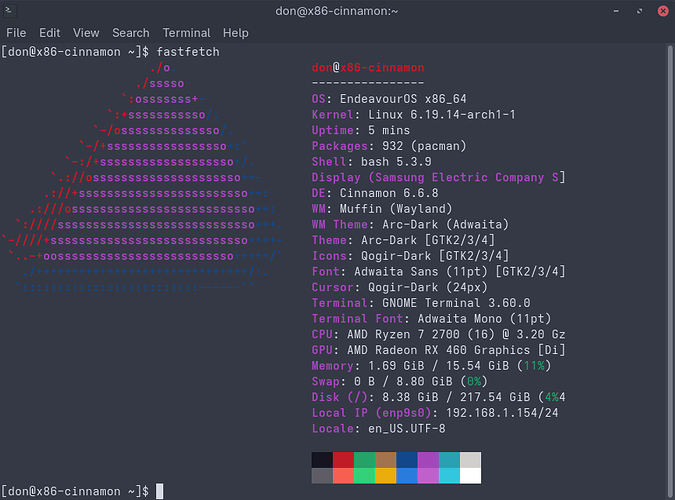Click the Font line Adwaita Sans (11pt)
675x500 pixels.
[x=438, y=272]
